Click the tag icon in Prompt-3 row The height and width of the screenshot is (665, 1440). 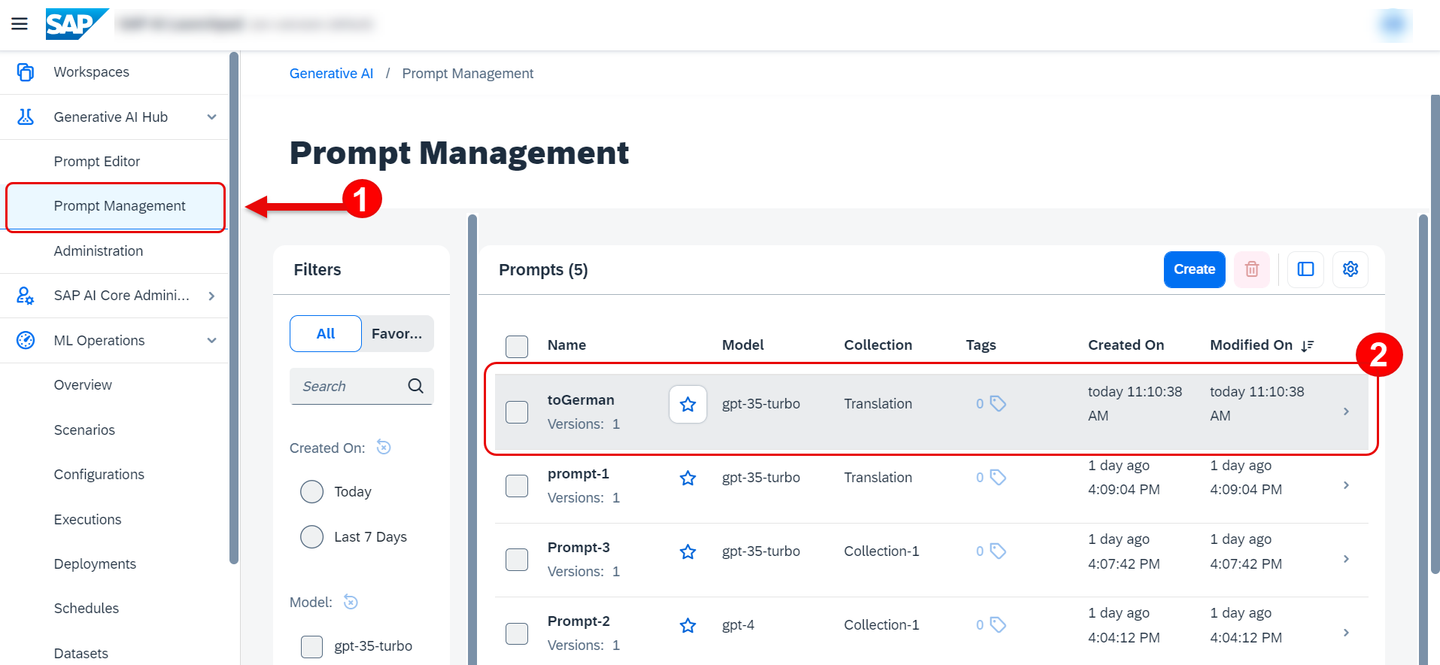tap(998, 552)
